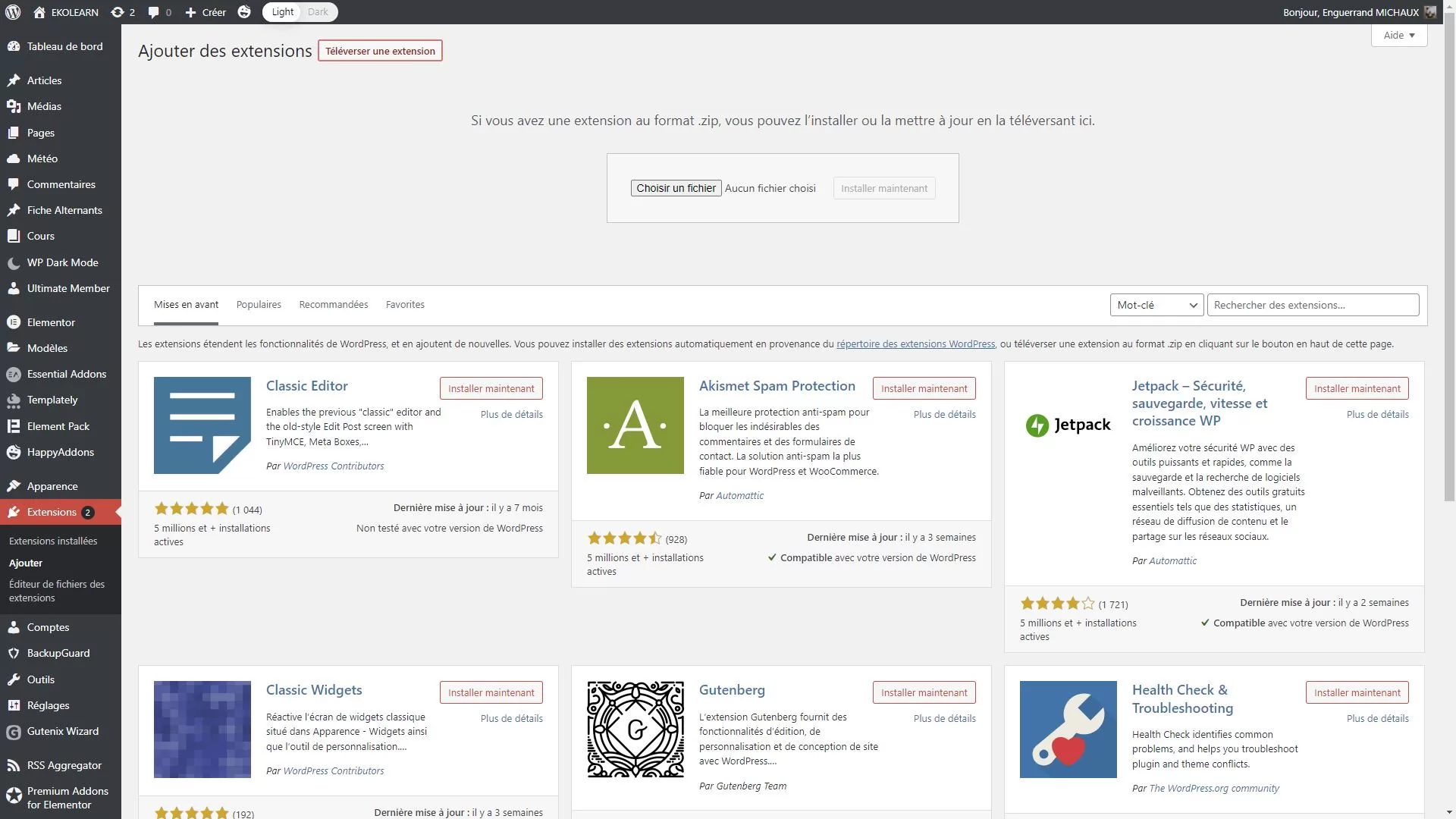Install Gutenberg extension now
The width and height of the screenshot is (1456, 819).
tap(924, 692)
